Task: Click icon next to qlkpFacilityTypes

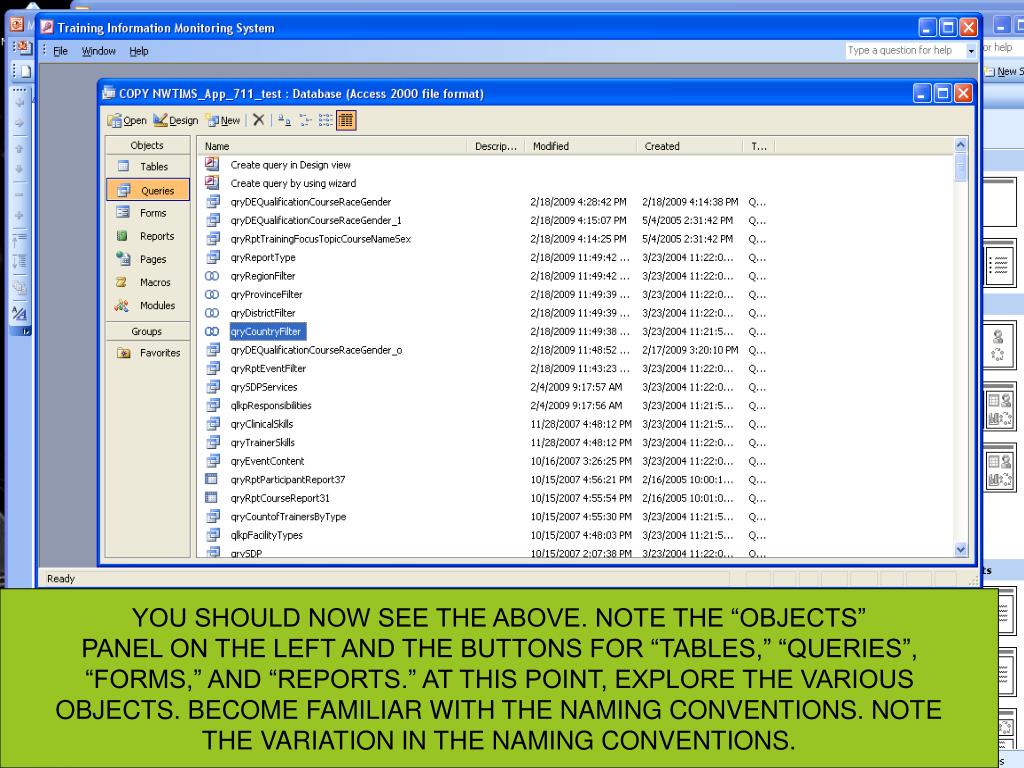Action: click(x=213, y=535)
